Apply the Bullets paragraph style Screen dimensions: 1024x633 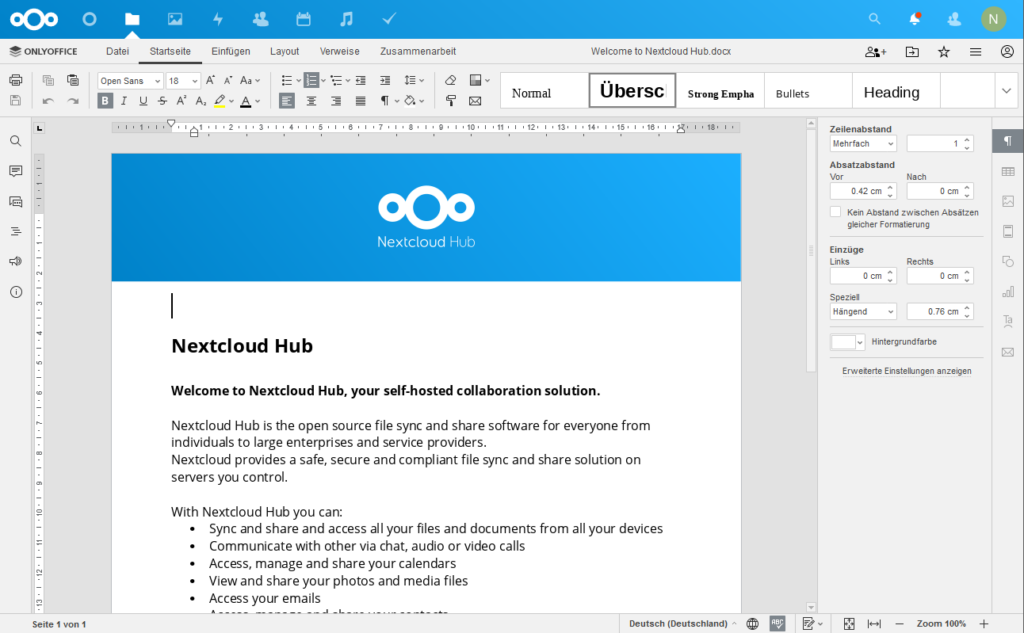click(808, 91)
